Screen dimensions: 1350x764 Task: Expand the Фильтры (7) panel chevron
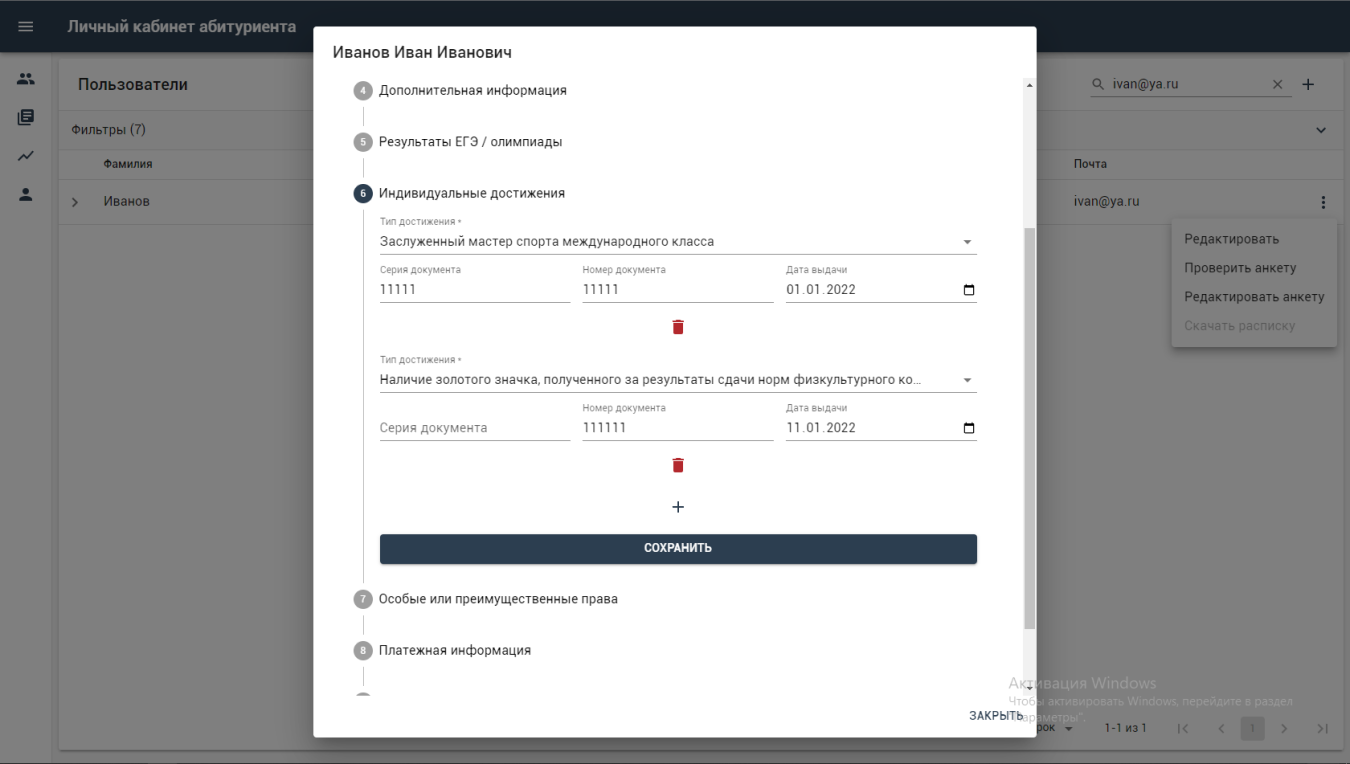[1321, 130]
